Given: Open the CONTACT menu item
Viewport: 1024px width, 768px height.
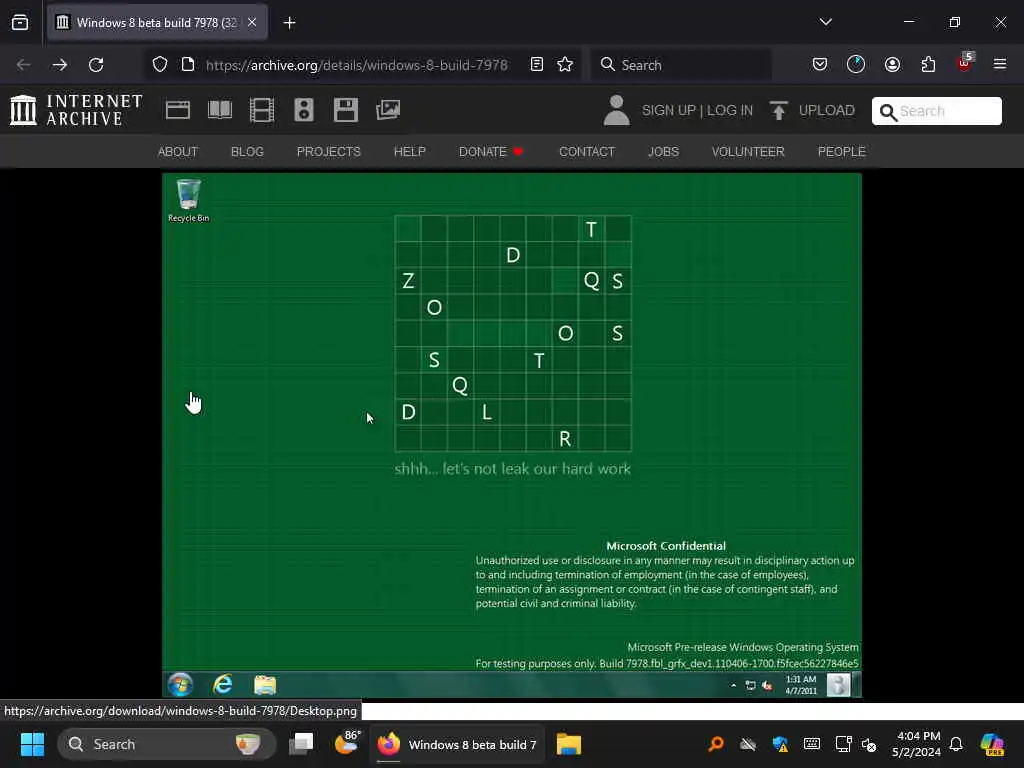Looking at the screenshot, I should (586, 152).
